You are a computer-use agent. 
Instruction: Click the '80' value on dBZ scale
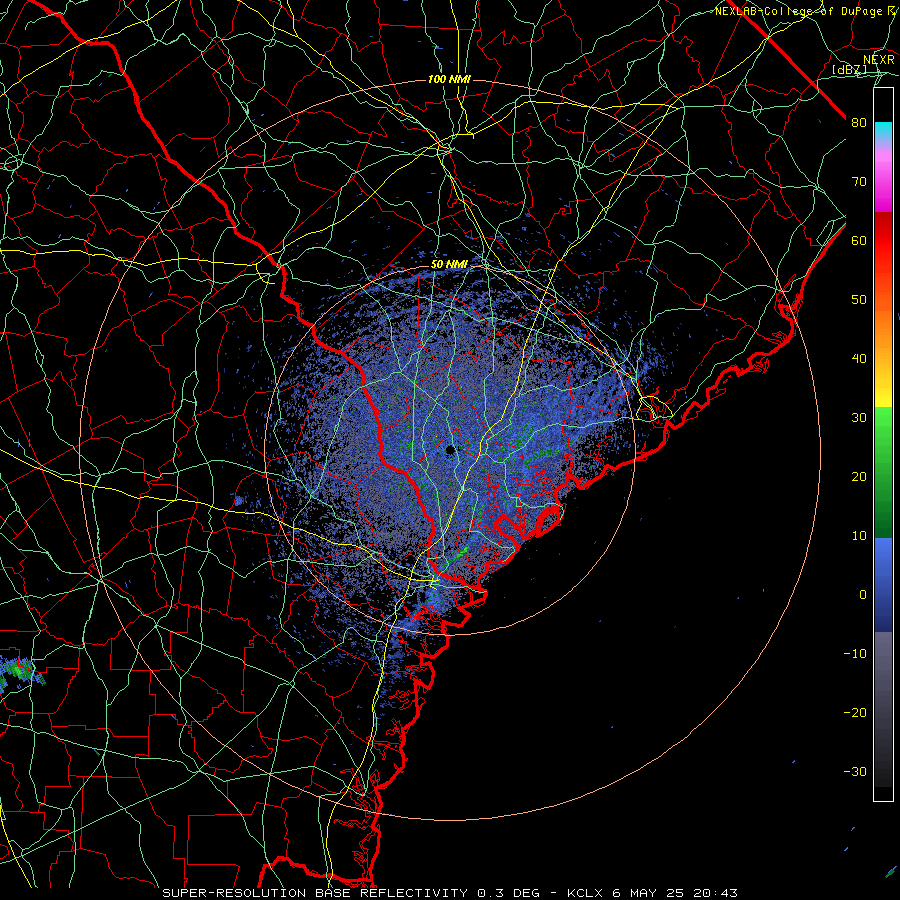(x=859, y=123)
